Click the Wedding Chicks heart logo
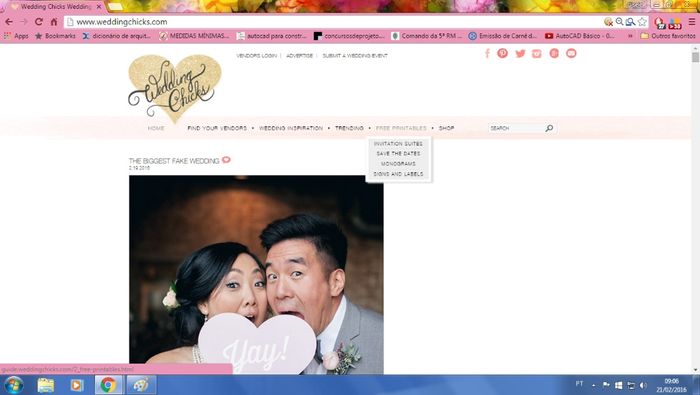The image size is (700, 395). pos(175,88)
